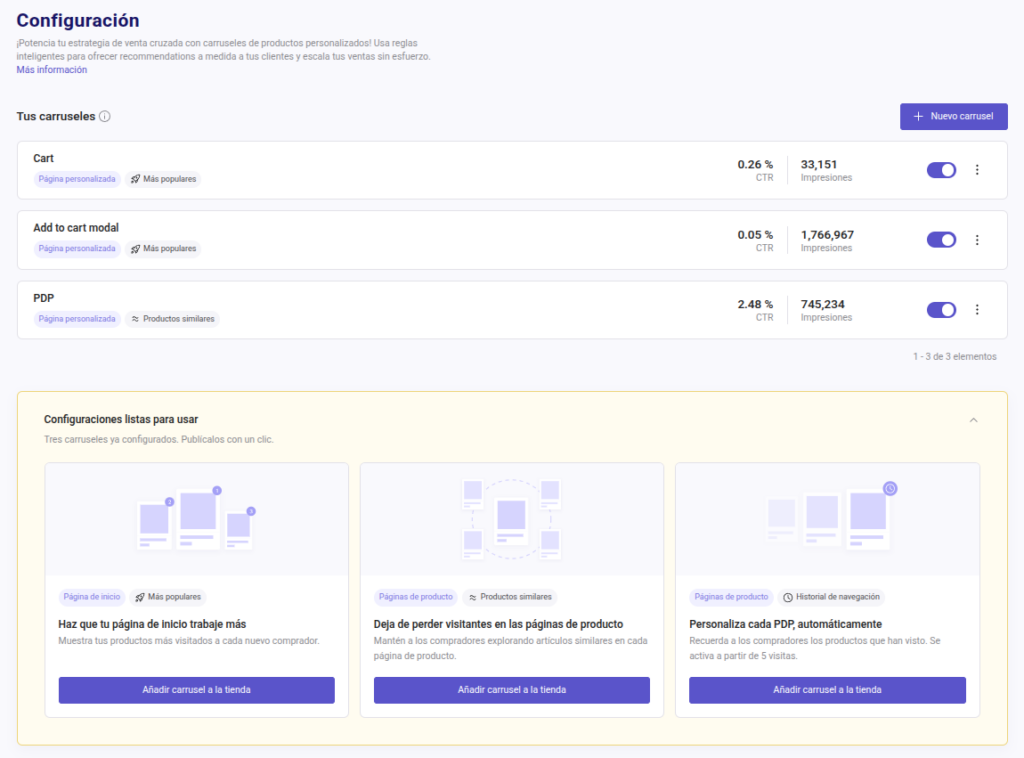Click the Tus carruseles section heading
The width and height of the screenshot is (1024, 758).
click(56, 116)
